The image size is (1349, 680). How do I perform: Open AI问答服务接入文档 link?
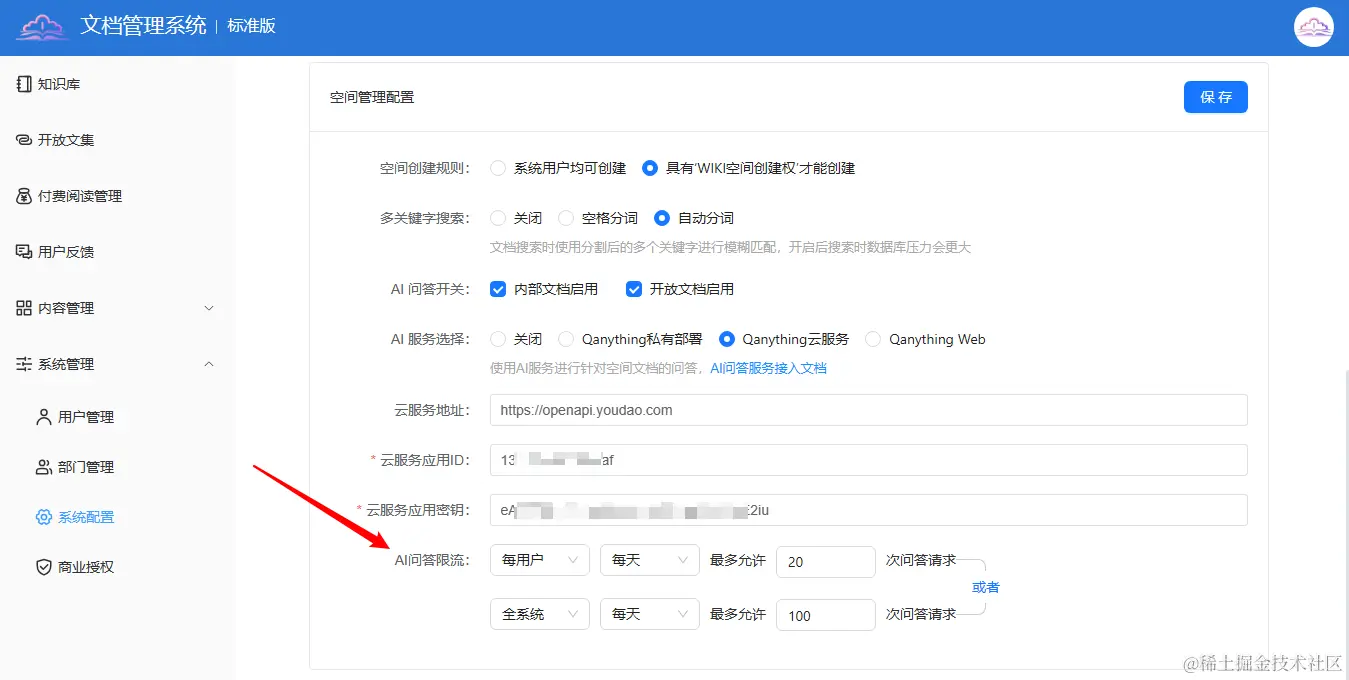(768, 368)
